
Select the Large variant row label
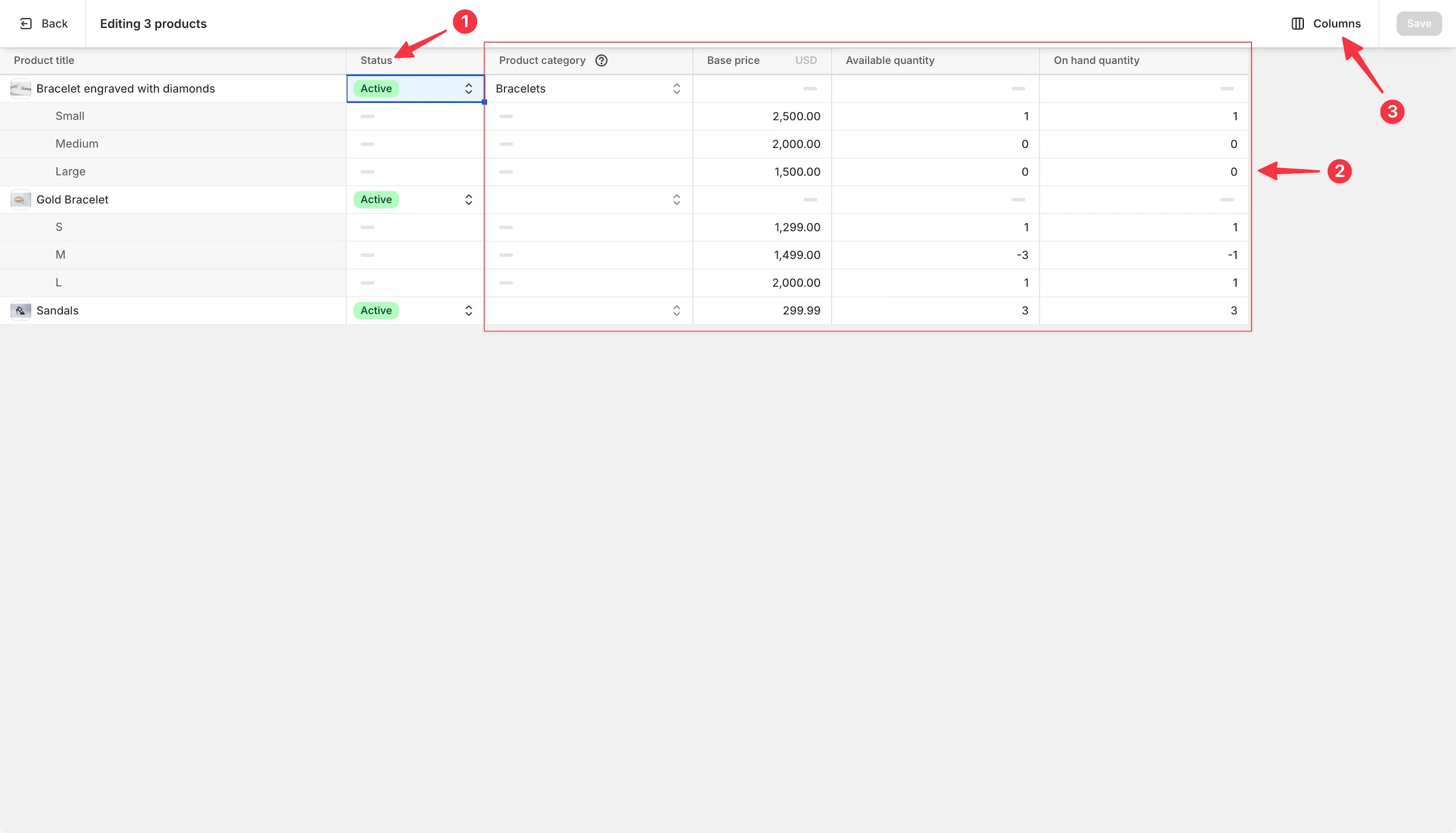70,171
